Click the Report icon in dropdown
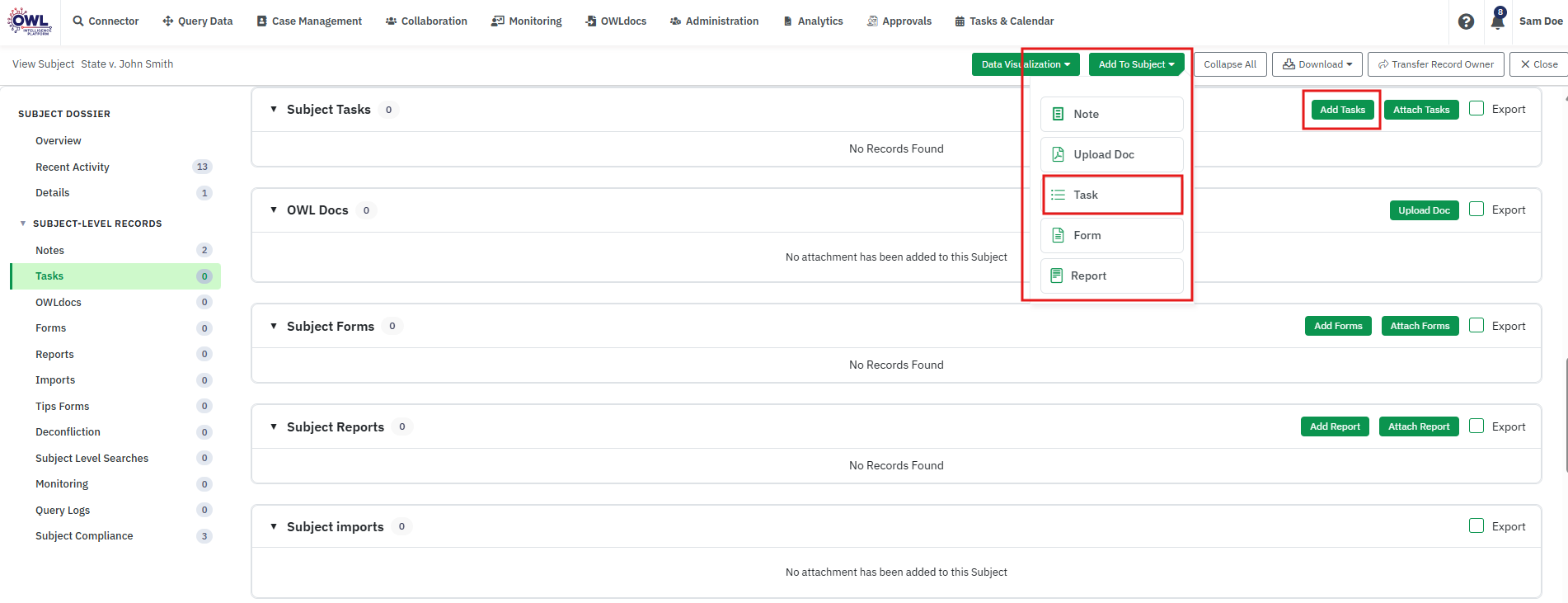The height and width of the screenshot is (603, 1568). point(1056,276)
